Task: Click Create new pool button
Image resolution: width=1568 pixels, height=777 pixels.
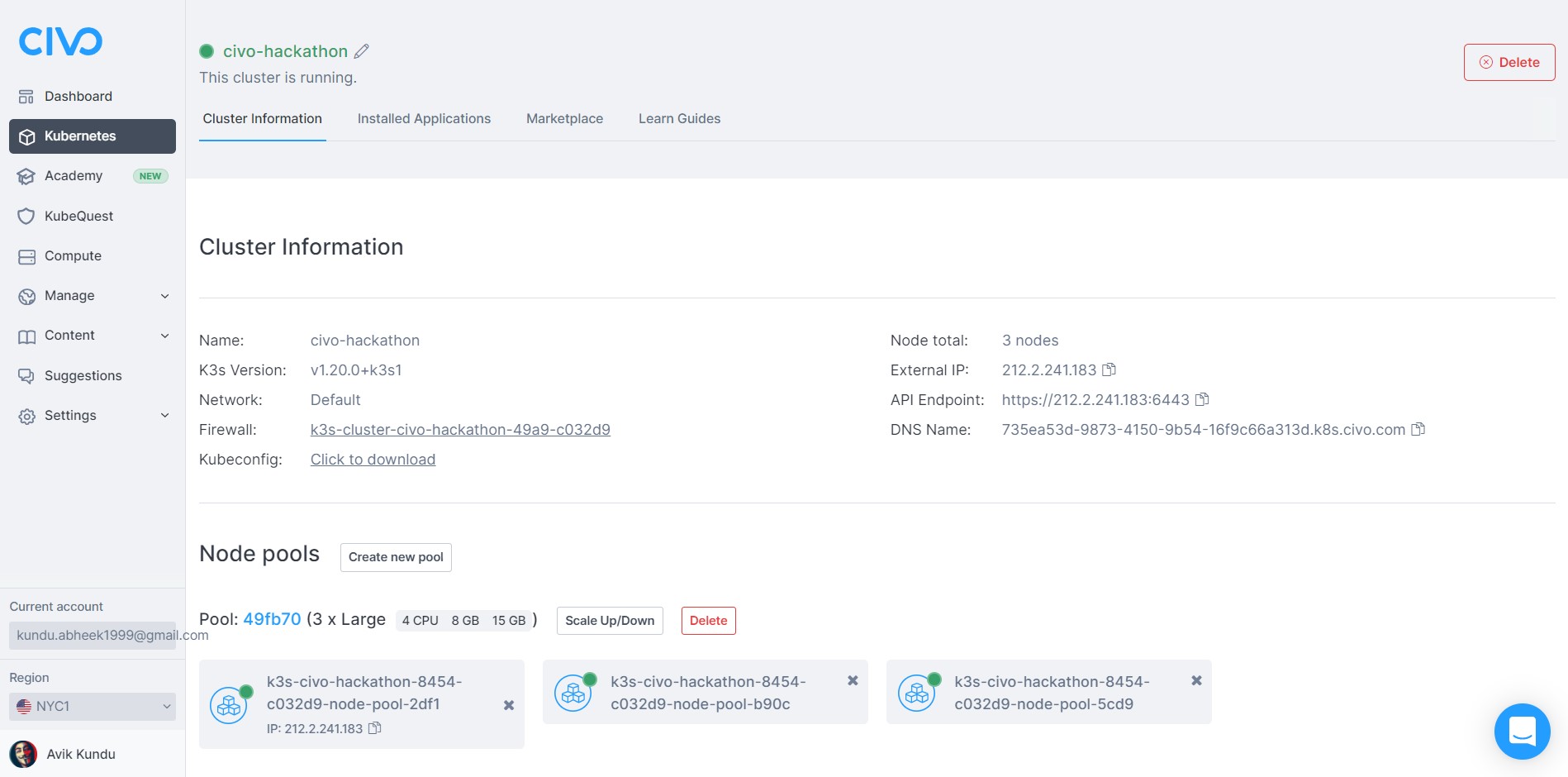Action: tap(396, 557)
